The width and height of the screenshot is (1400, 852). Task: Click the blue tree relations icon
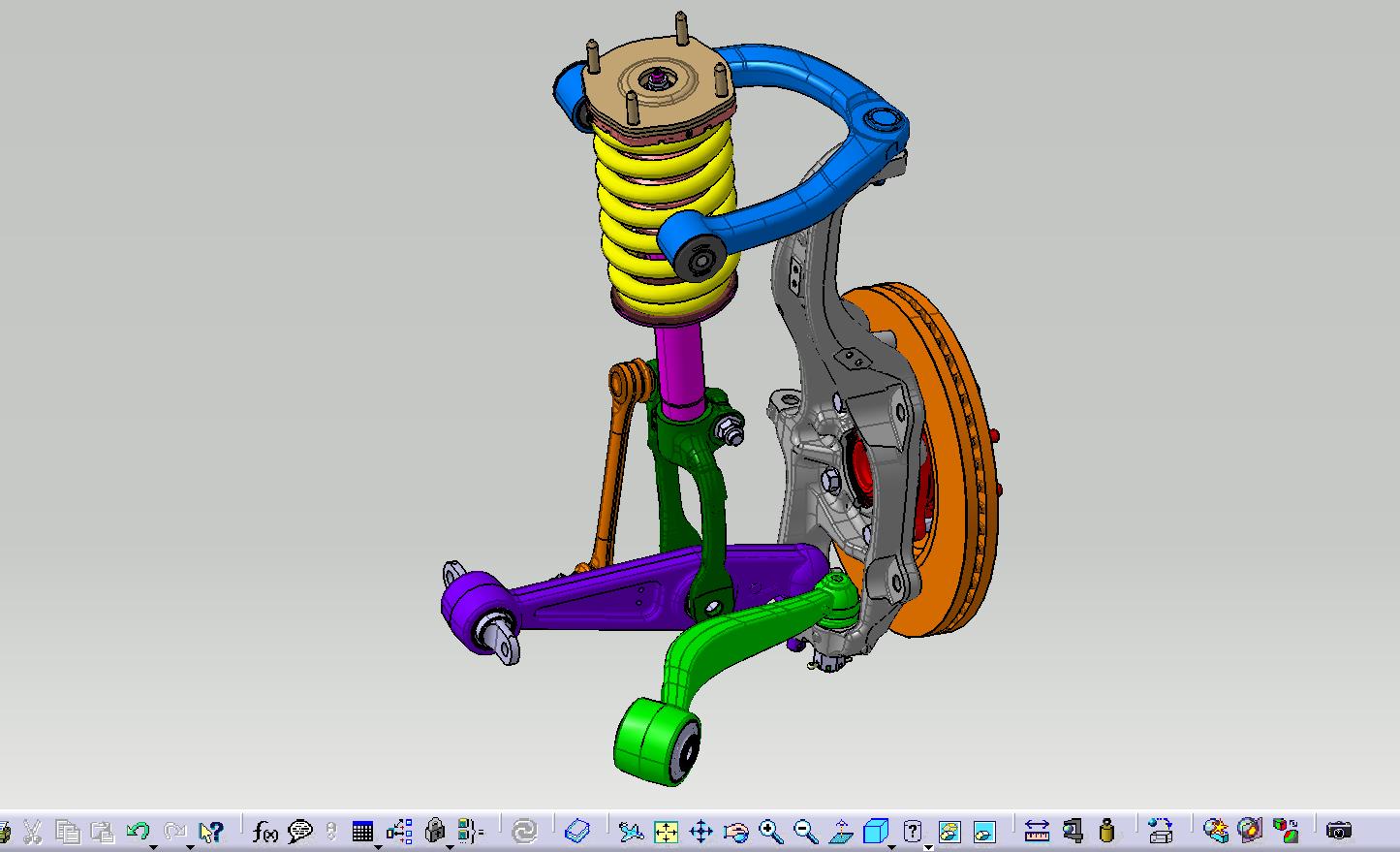[399, 831]
